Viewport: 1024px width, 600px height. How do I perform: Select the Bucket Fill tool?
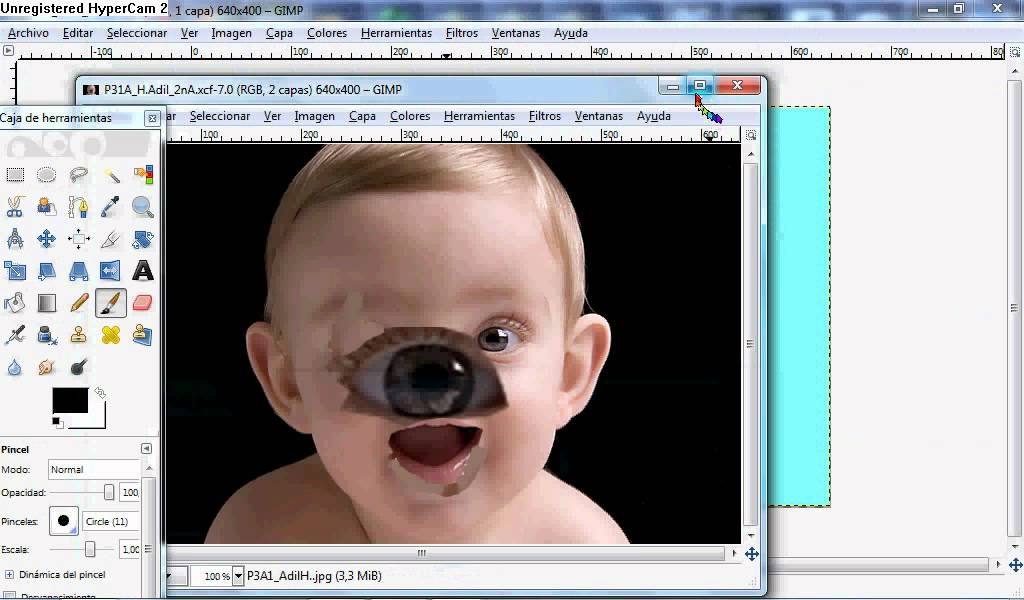pos(15,303)
